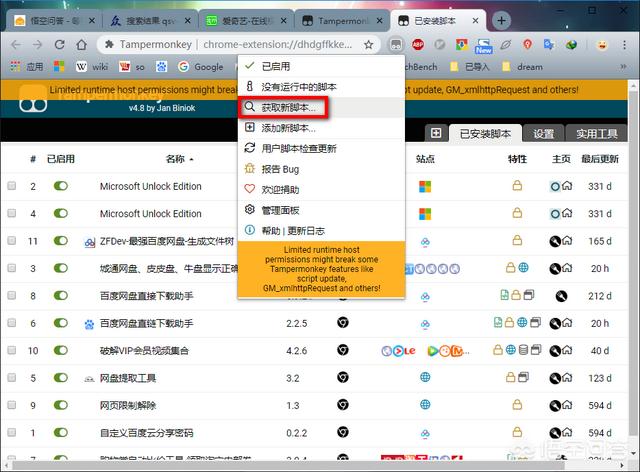Screen dimensions: 640x472
Task: Click the vertical scrollbar down arrow
Action: point(633,453)
